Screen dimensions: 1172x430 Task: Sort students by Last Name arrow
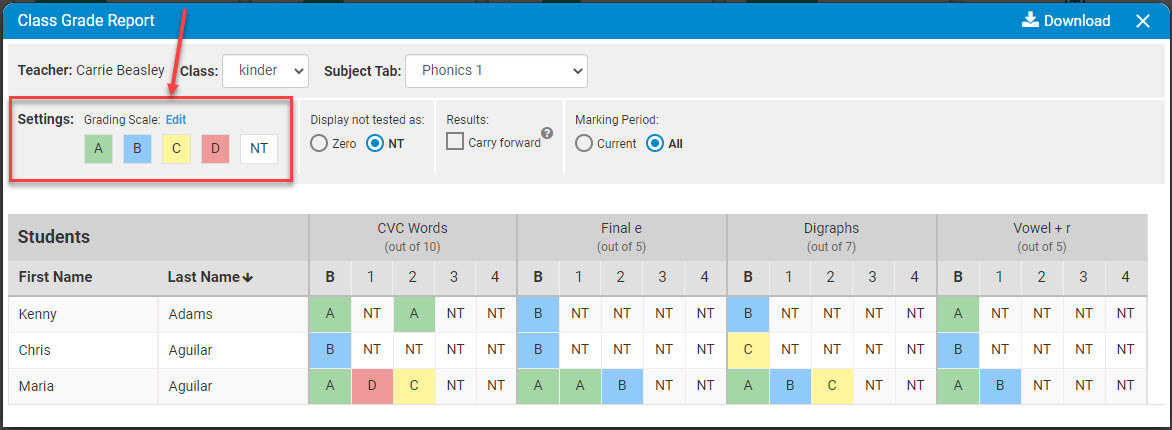248,277
